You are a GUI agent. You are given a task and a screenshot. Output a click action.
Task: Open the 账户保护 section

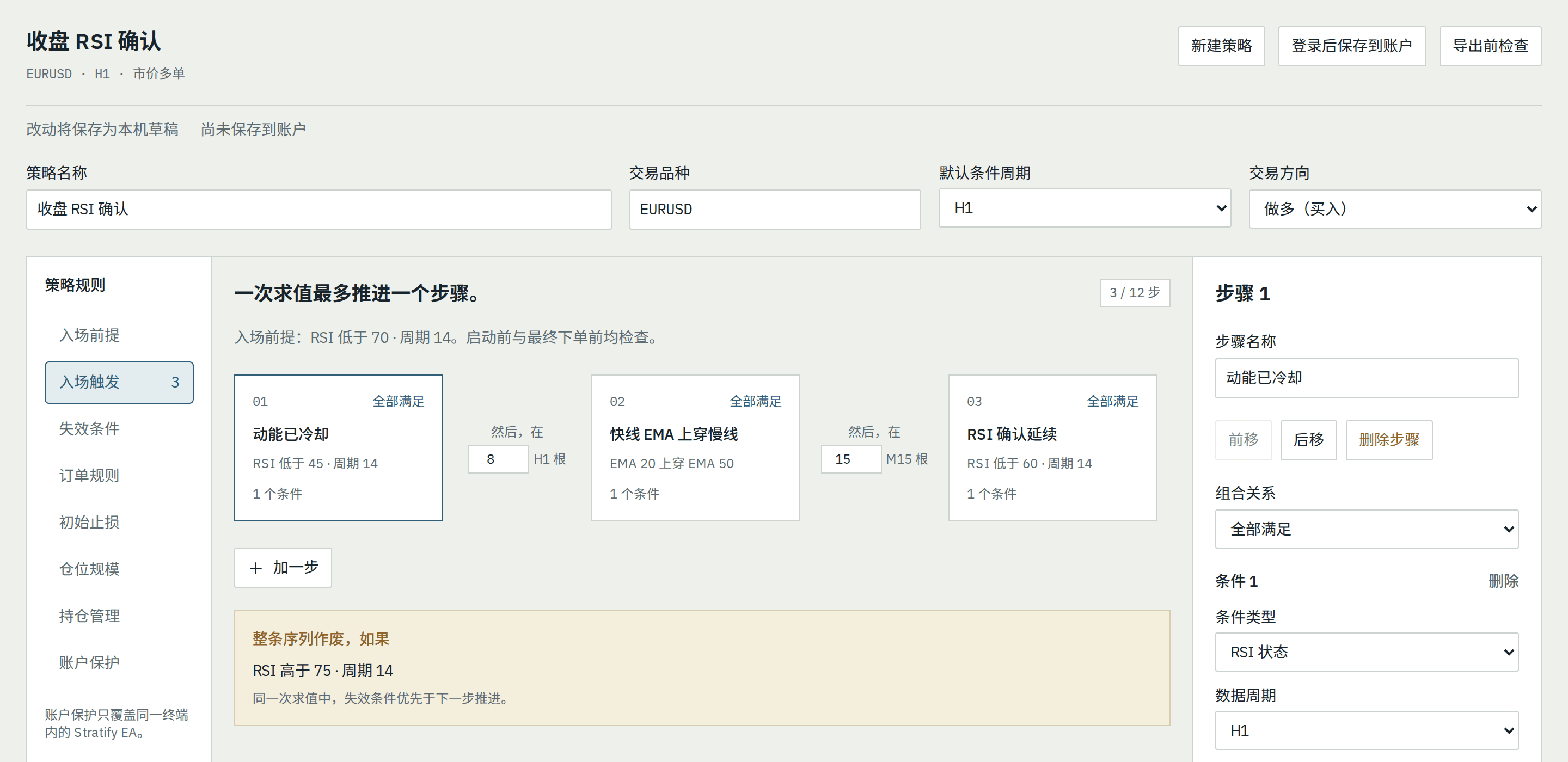pyautogui.click(x=119, y=663)
